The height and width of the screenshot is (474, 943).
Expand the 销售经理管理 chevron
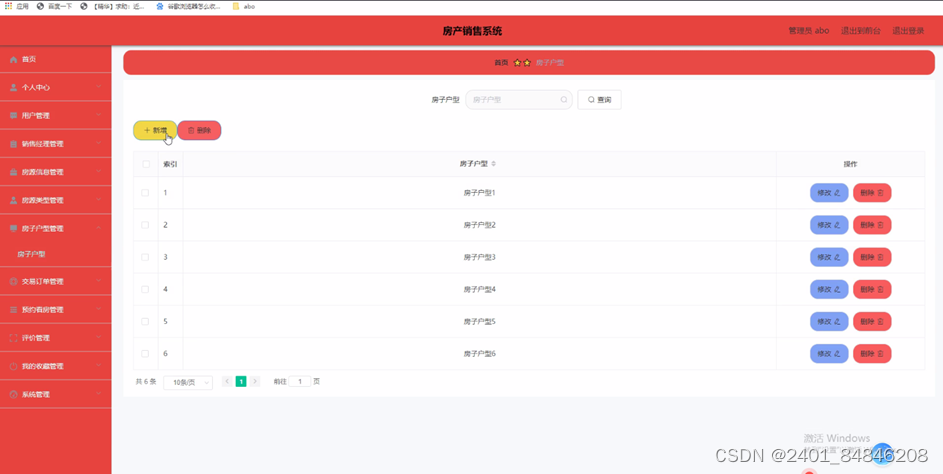tap(99, 144)
